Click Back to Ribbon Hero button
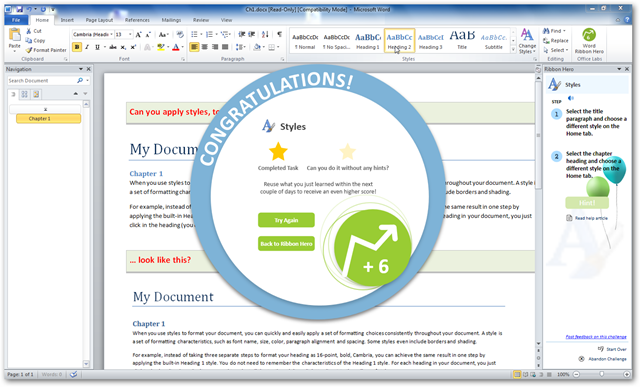Image resolution: width=640 pixels, height=387 pixels. pos(286,244)
